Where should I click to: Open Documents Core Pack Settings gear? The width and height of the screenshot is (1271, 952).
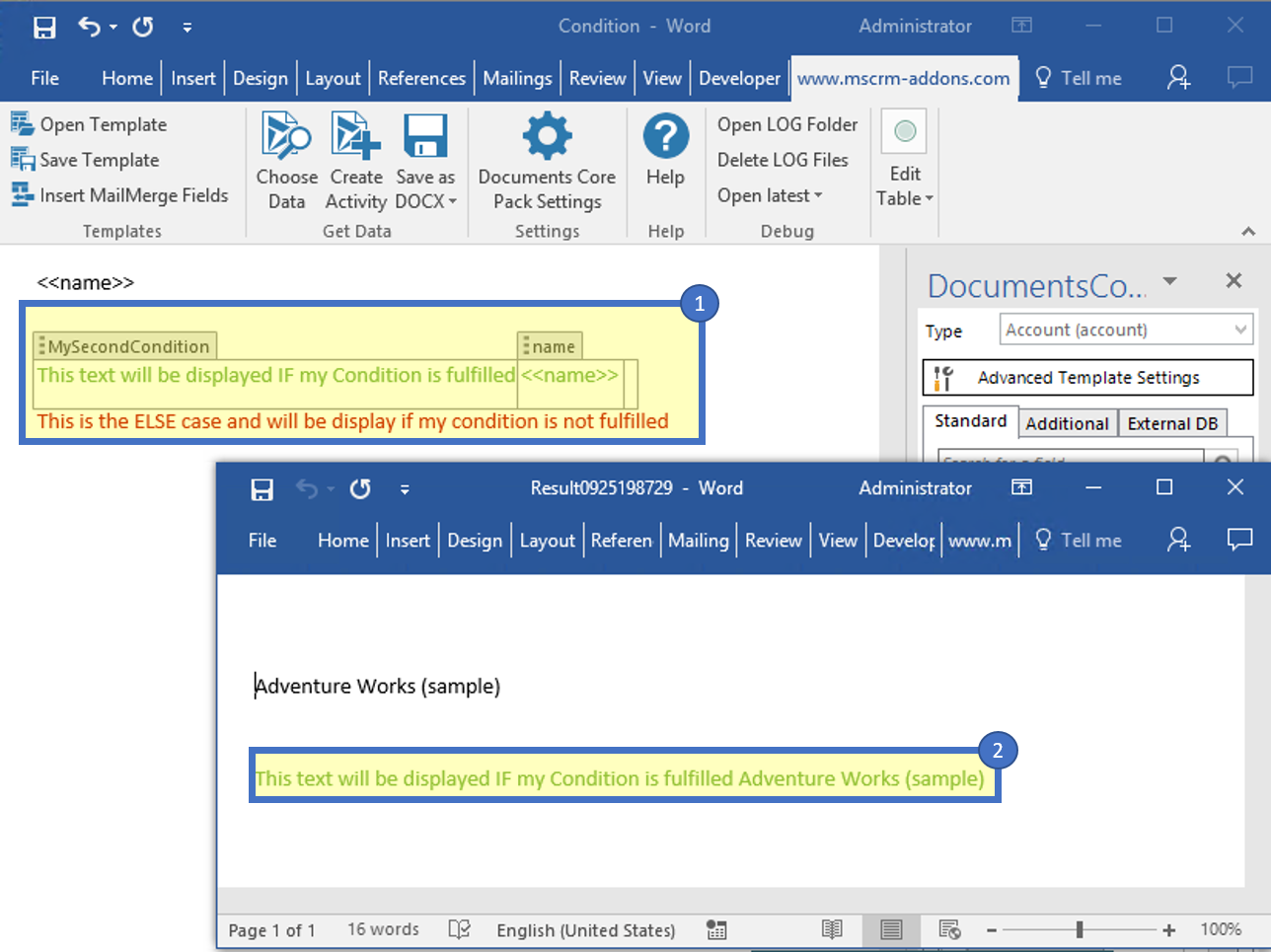click(547, 137)
